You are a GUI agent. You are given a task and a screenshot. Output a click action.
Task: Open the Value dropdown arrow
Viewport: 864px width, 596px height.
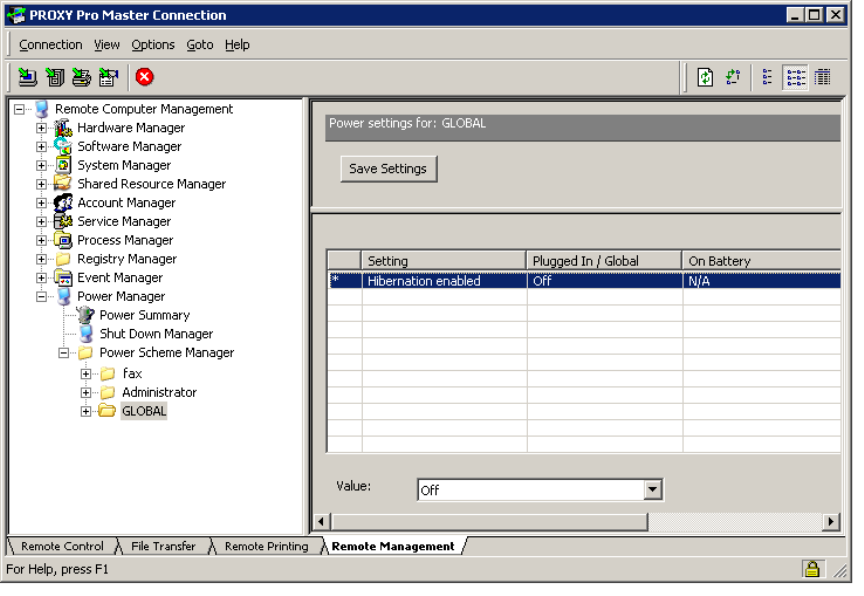[x=652, y=489]
